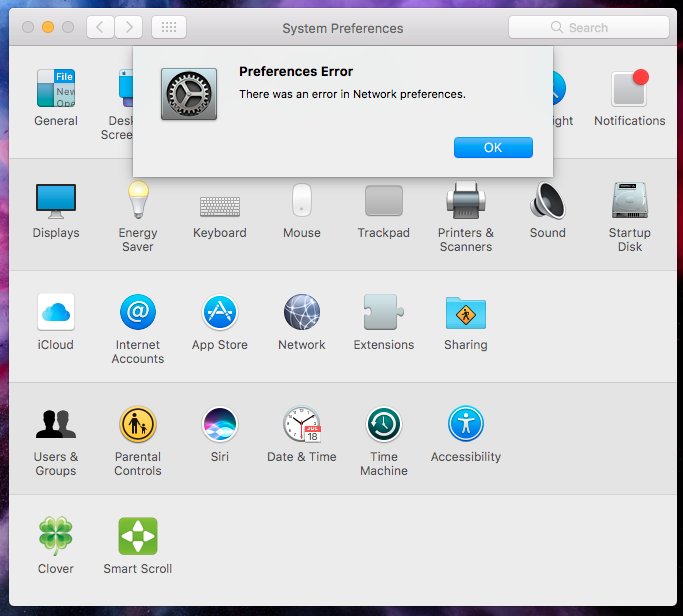Open Notifications preferences
The height and width of the screenshot is (616, 683).
click(x=629, y=90)
